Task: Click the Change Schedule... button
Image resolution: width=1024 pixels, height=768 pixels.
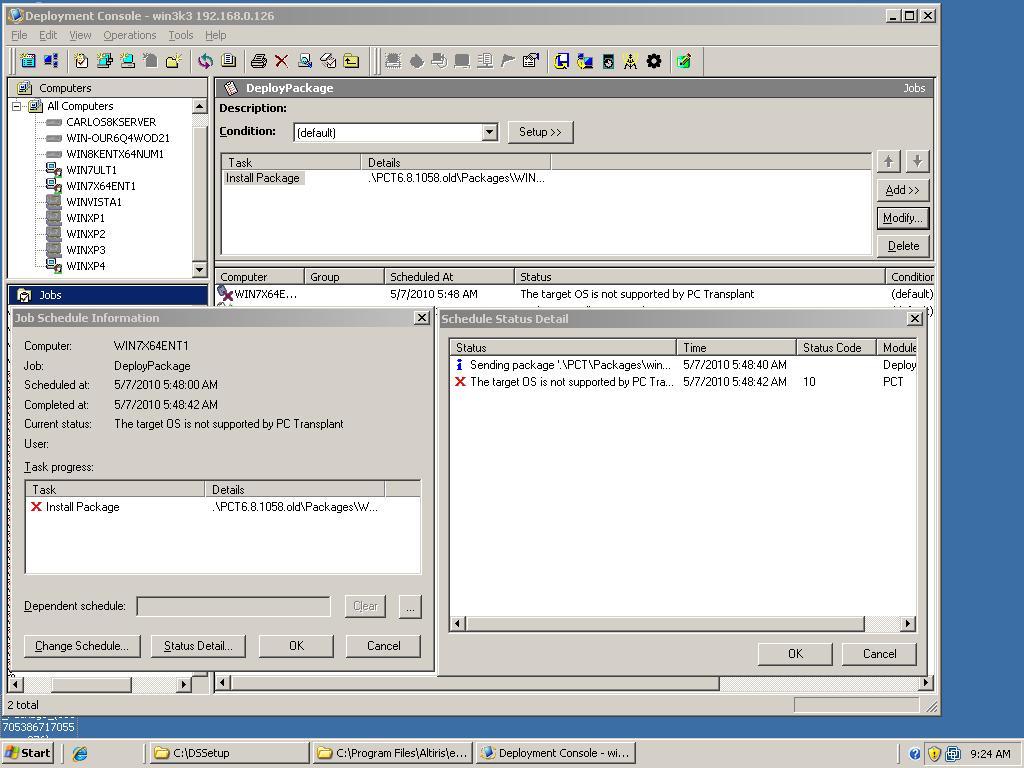Action: pyautogui.click(x=82, y=646)
